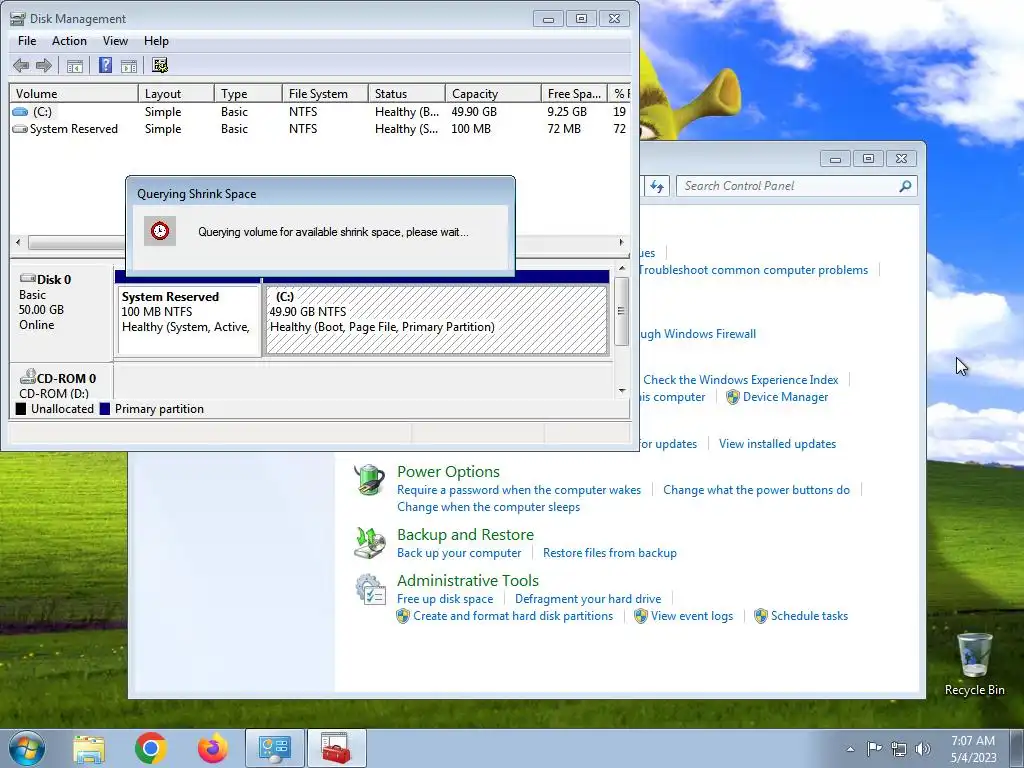Open Device Manager link
Image resolution: width=1024 pixels, height=768 pixels.
(786, 397)
